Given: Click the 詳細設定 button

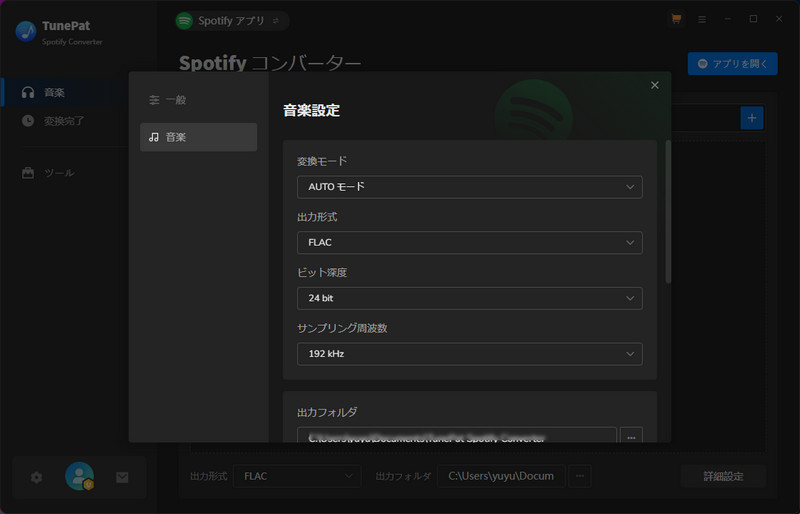Looking at the screenshot, I should click(x=723, y=476).
